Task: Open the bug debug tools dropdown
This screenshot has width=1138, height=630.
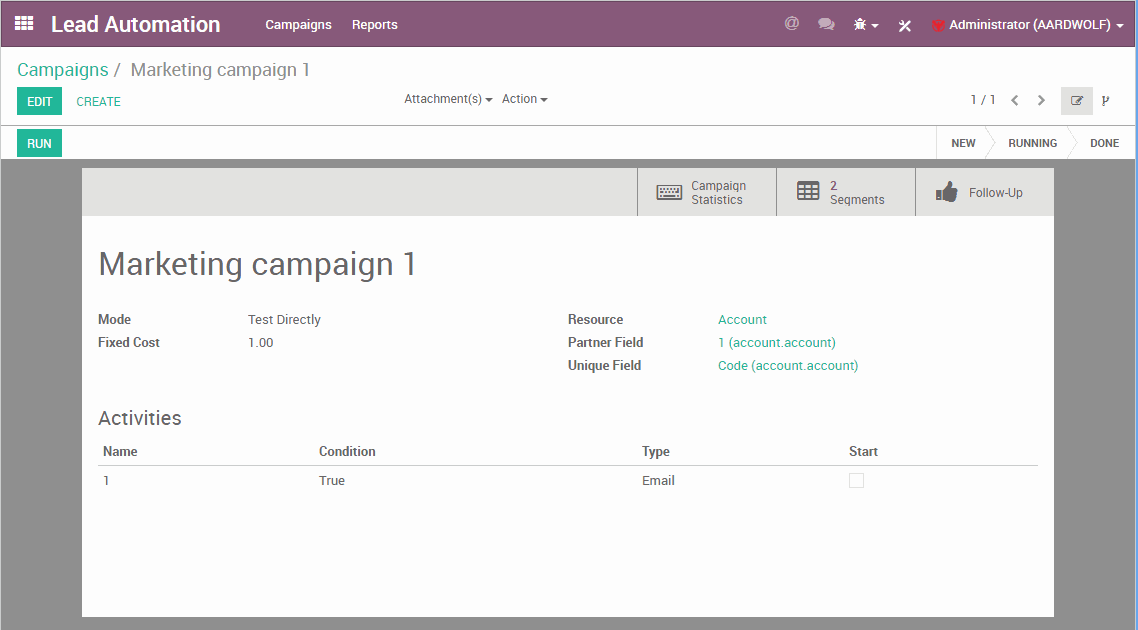Action: pos(865,25)
